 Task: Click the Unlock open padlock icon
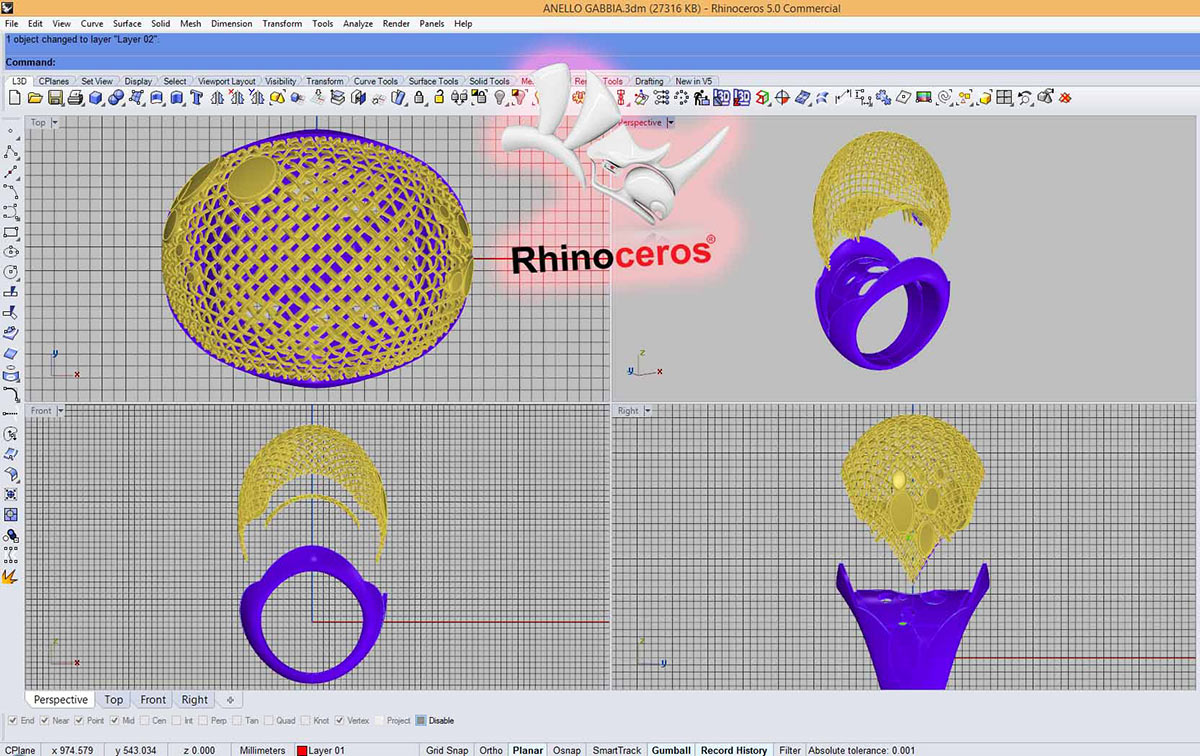pyautogui.click(x=439, y=98)
